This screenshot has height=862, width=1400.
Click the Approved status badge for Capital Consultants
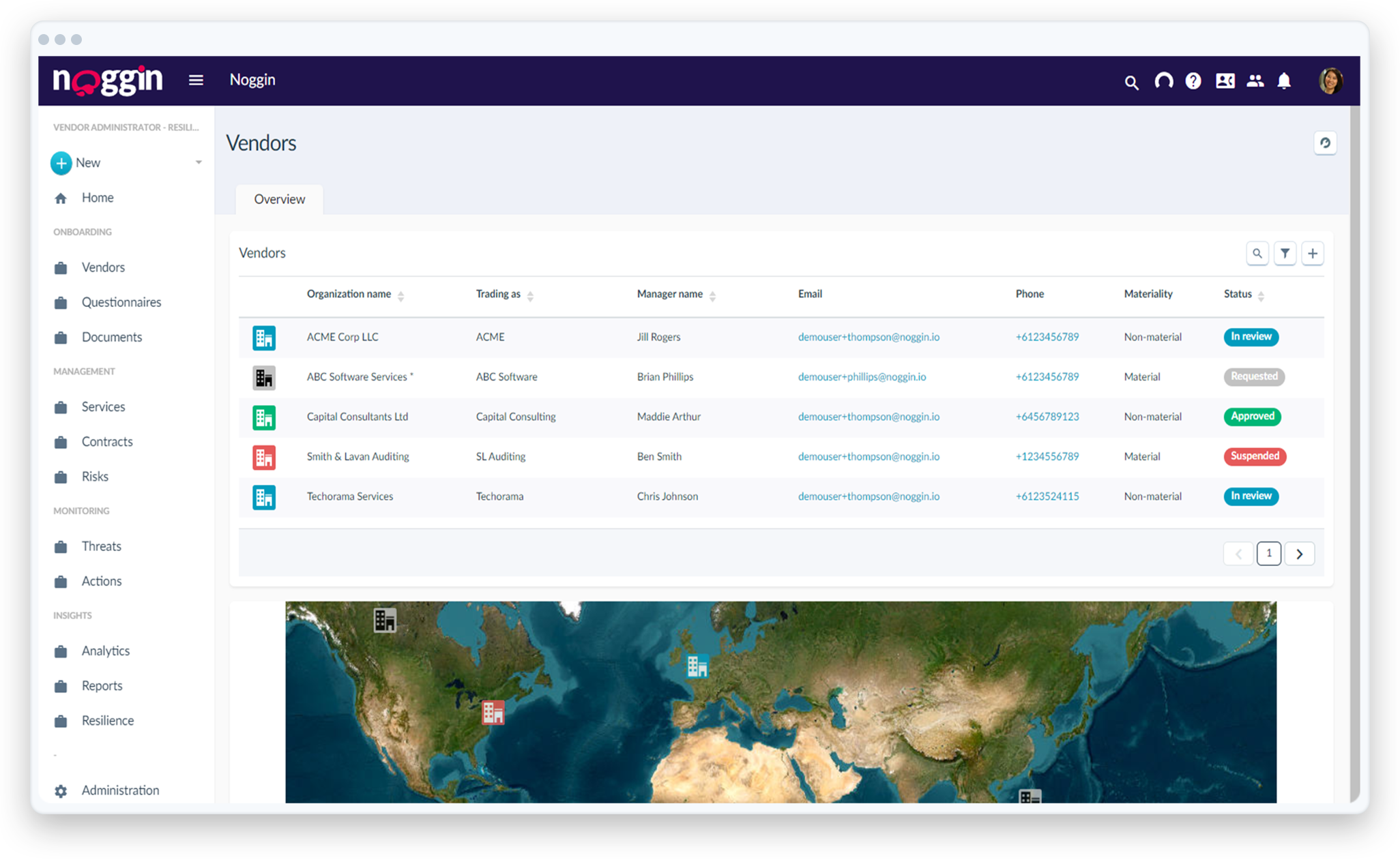pyautogui.click(x=1252, y=416)
